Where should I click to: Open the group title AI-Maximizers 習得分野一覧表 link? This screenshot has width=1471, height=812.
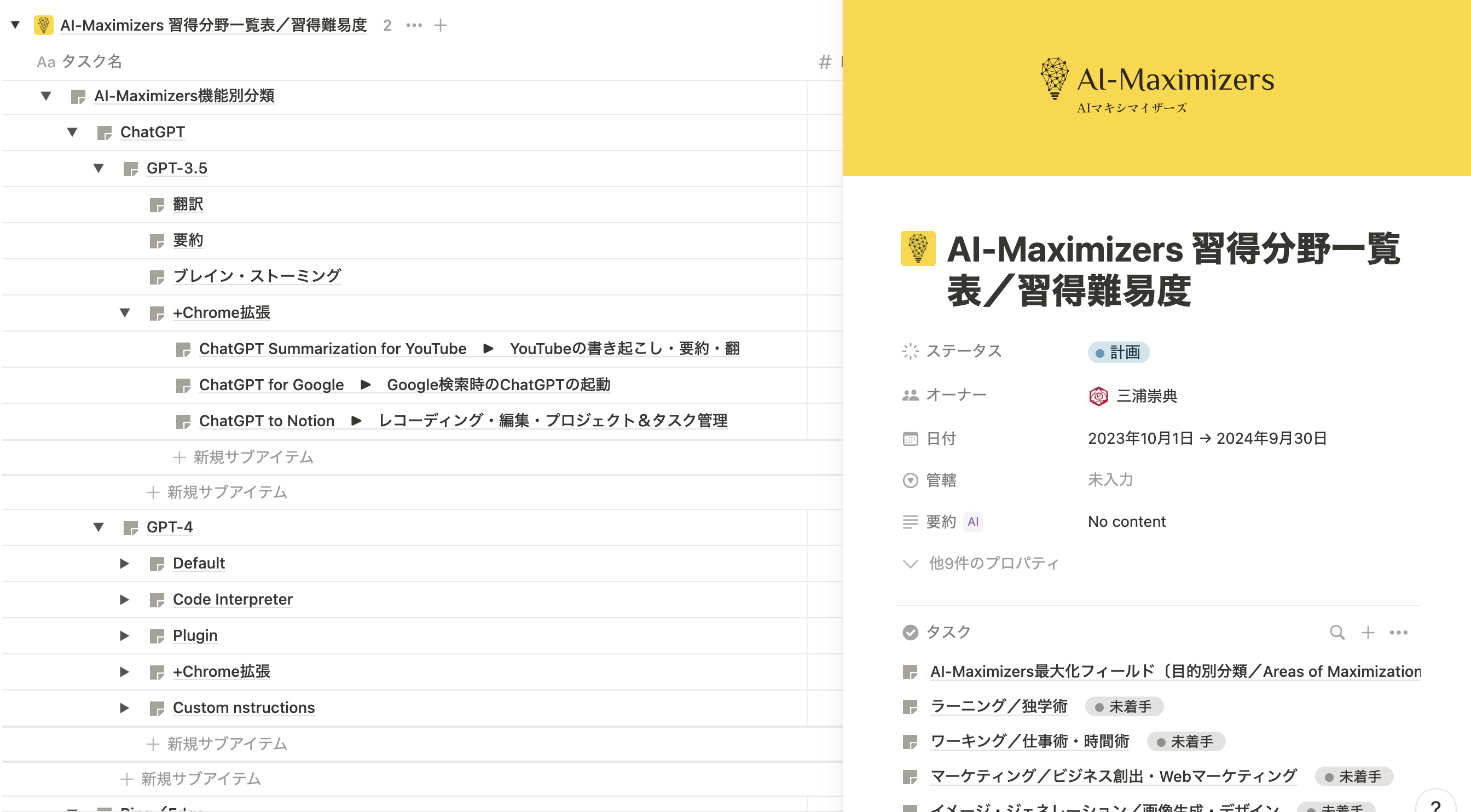click(213, 25)
